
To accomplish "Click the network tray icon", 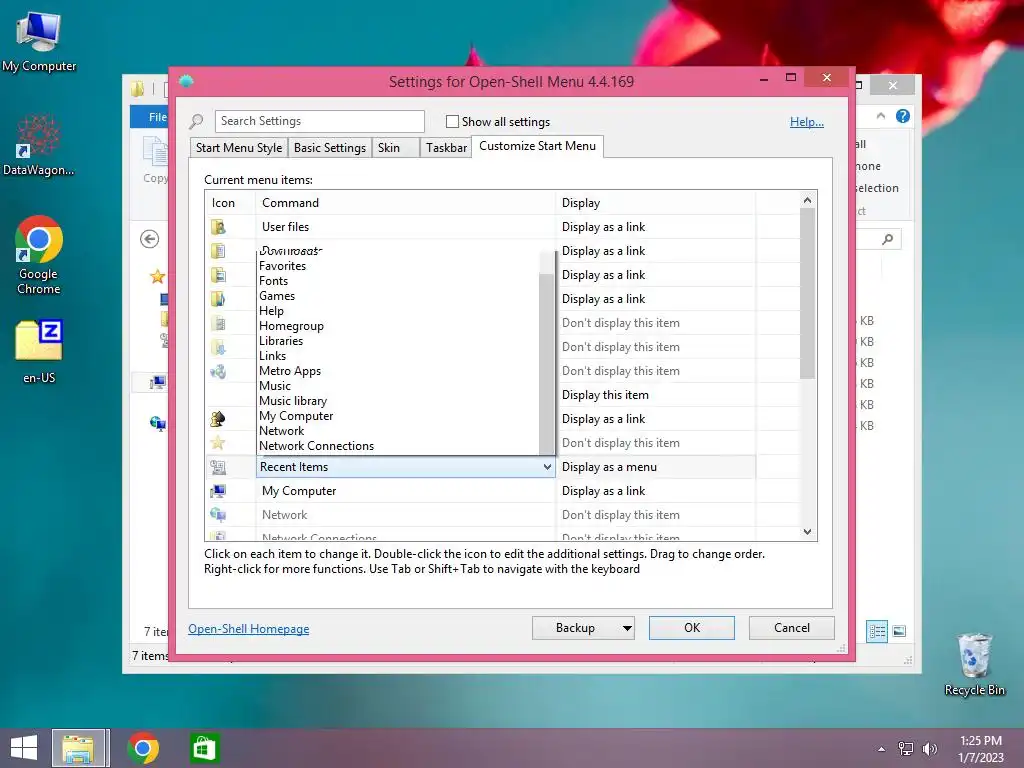I will [x=906, y=749].
